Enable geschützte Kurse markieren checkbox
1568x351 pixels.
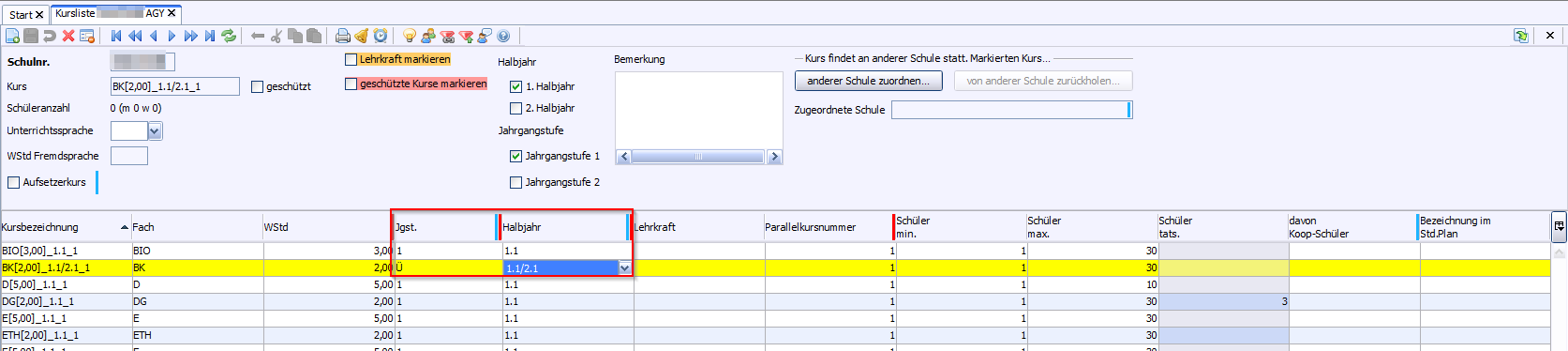(x=351, y=84)
